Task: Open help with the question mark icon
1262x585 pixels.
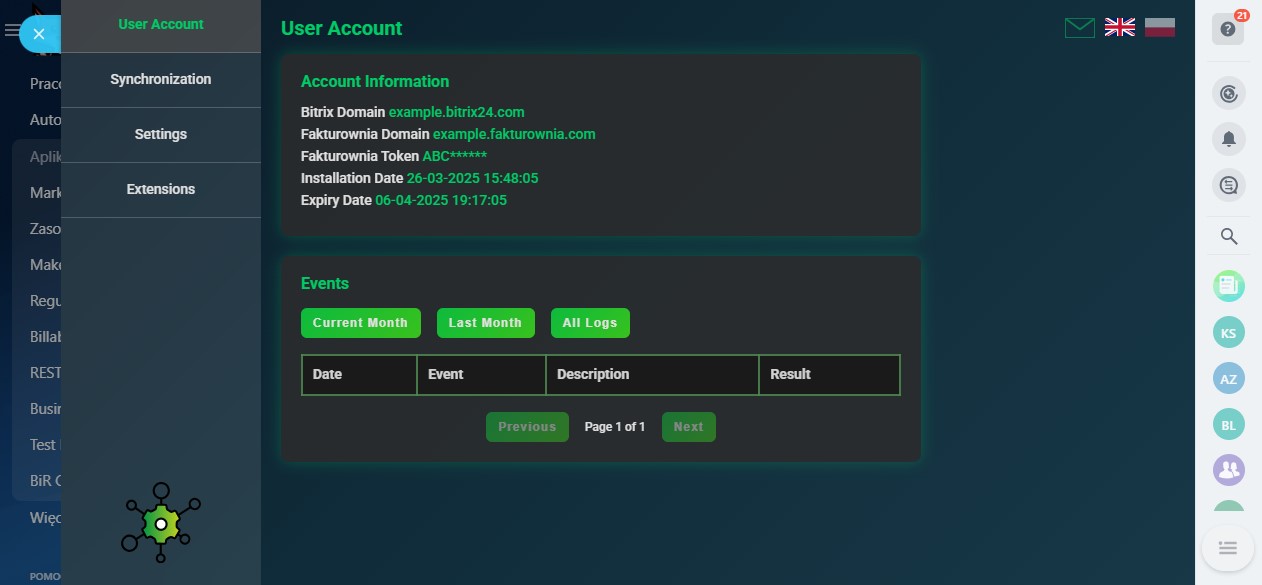Action: coord(1228,29)
